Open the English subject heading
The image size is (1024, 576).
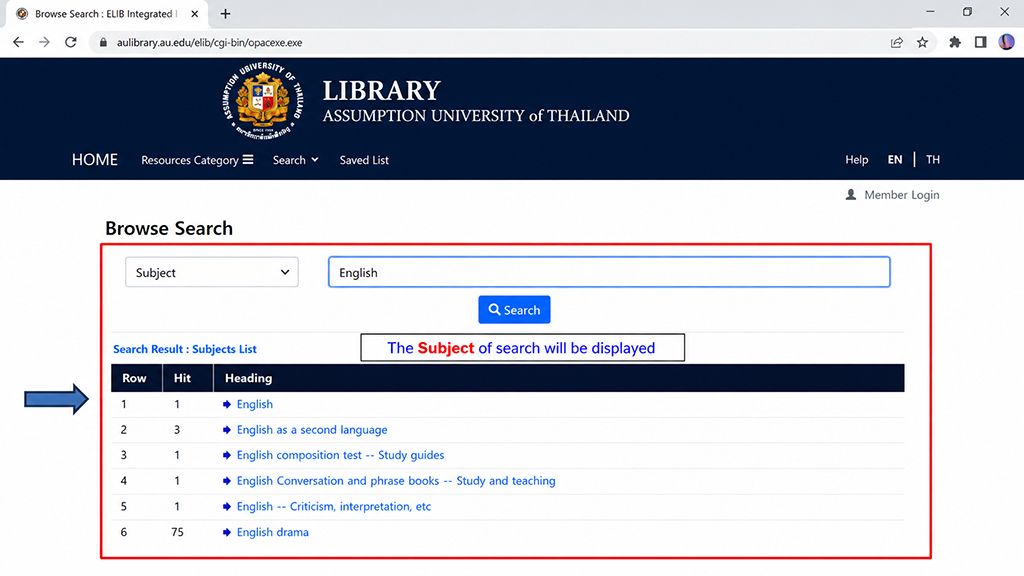click(x=255, y=404)
